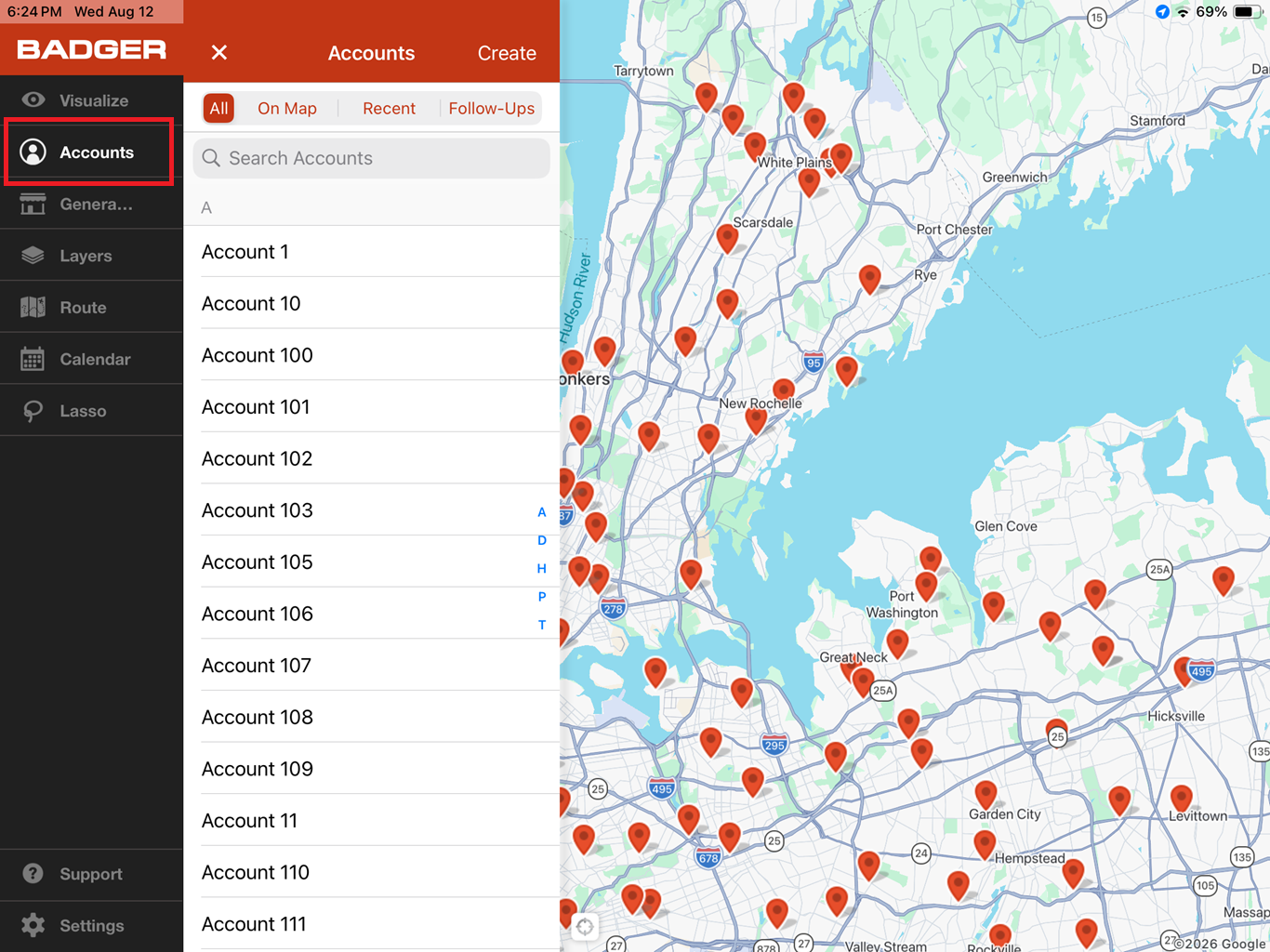Tap the battery indicator in status bar

pyautogui.click(x=1246, y=12)
